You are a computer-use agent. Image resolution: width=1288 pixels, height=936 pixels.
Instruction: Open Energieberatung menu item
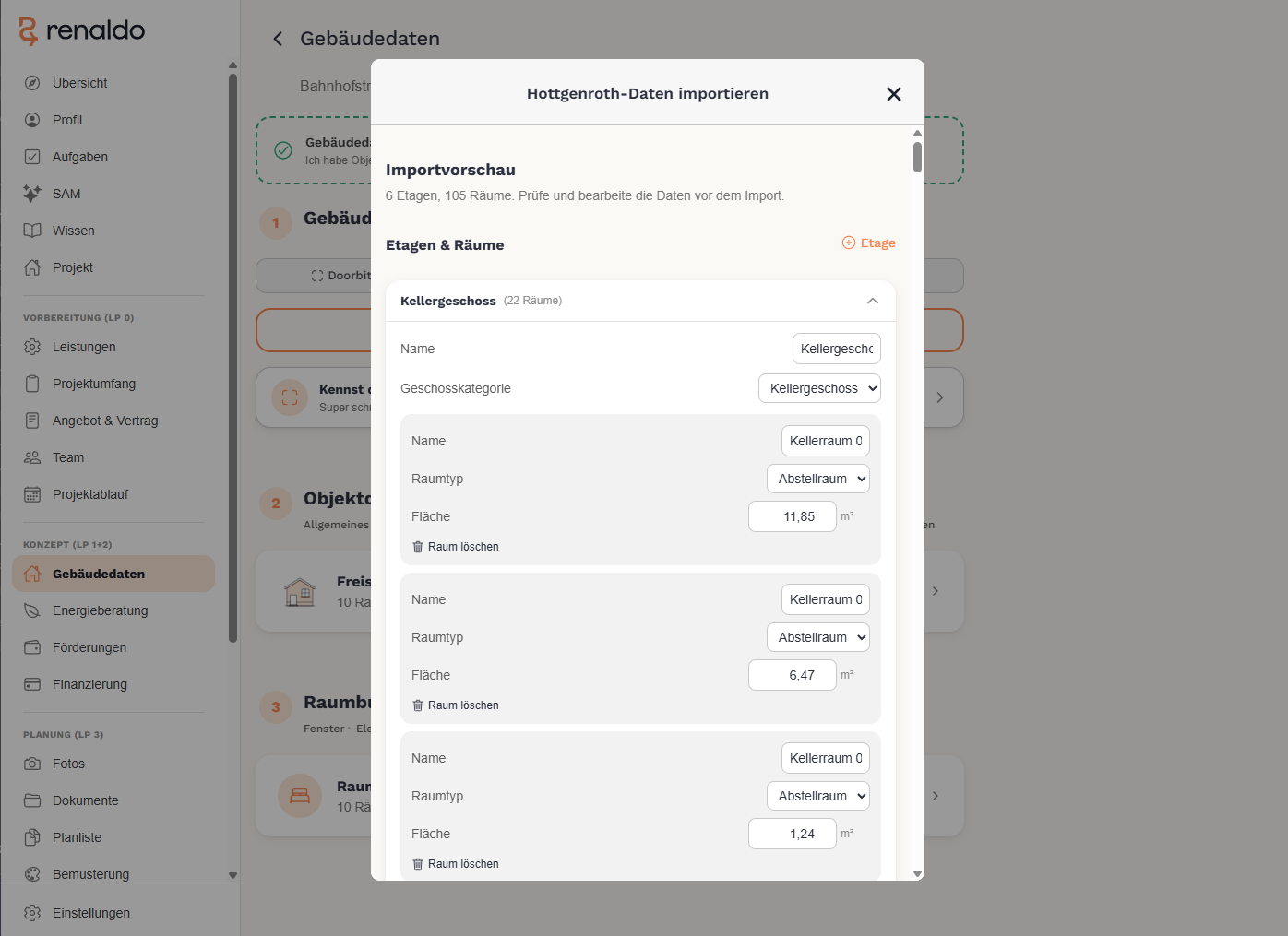coord(113,610)
